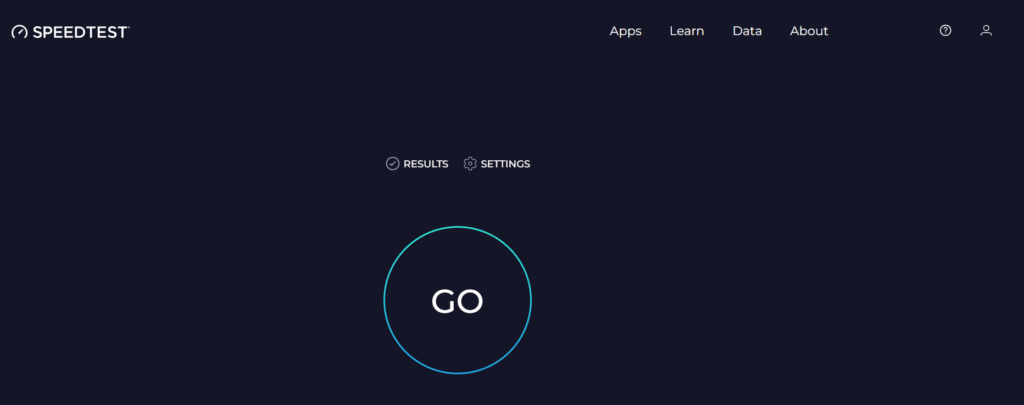Screen dimensions: 1024x405
Task: Click the Speedtest gauge logo icon
Action: click(20, 31)
